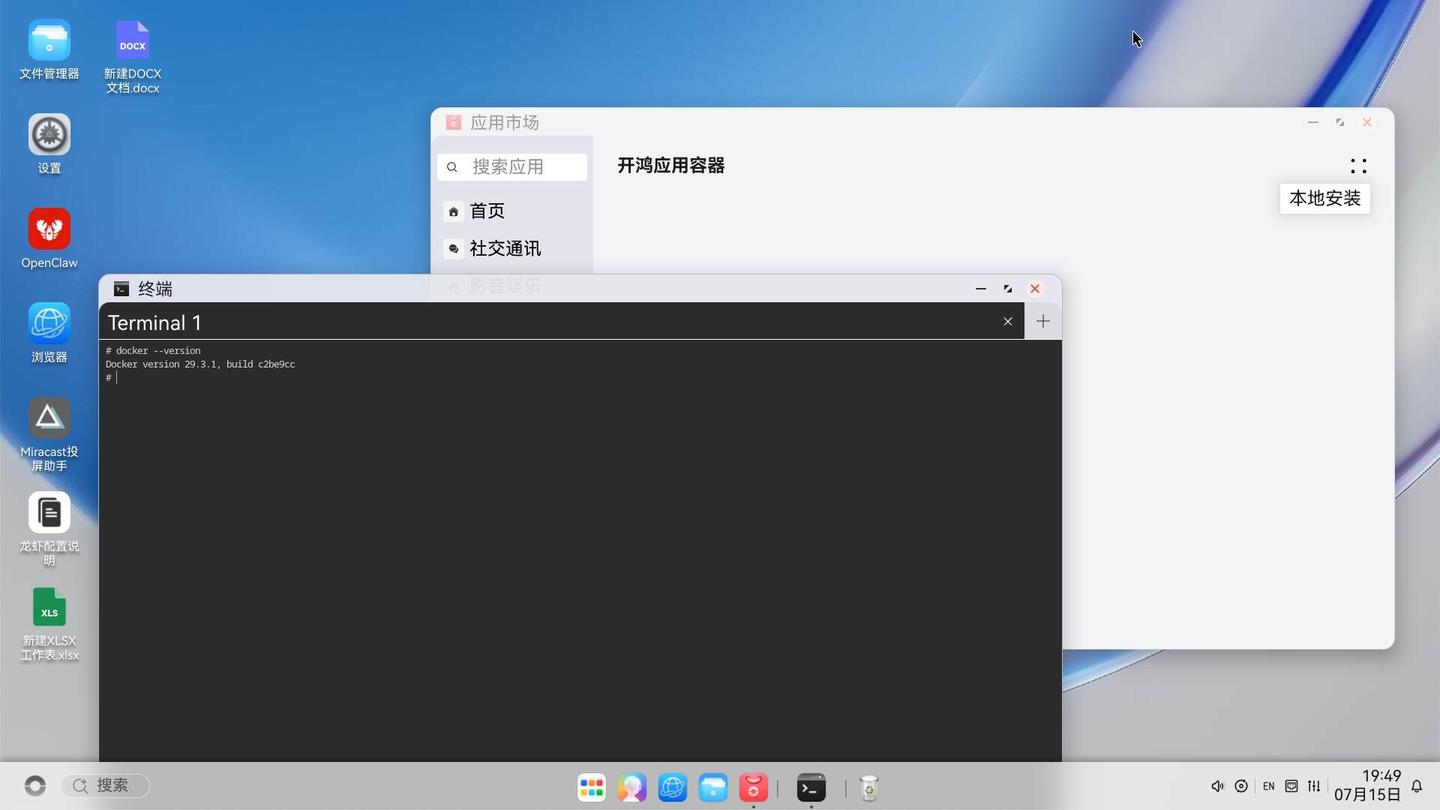
Task: Click the chat bubble icon beside 社交通讯
Action: pos(453,249)
